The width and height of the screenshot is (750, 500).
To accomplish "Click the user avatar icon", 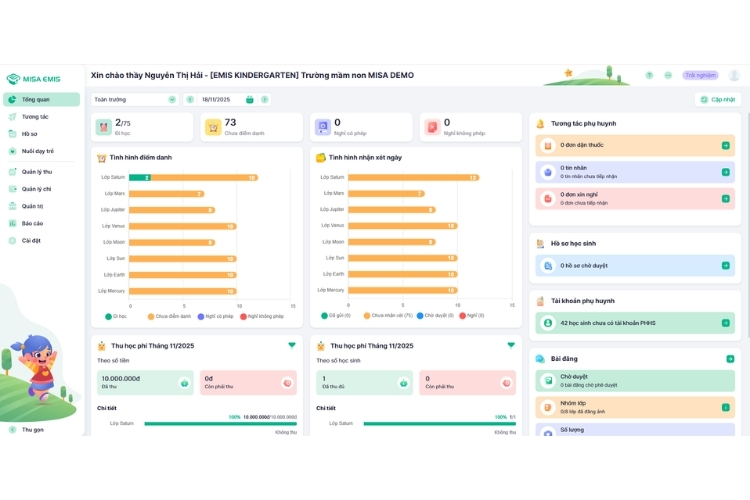I will click(x=735, y=75).
